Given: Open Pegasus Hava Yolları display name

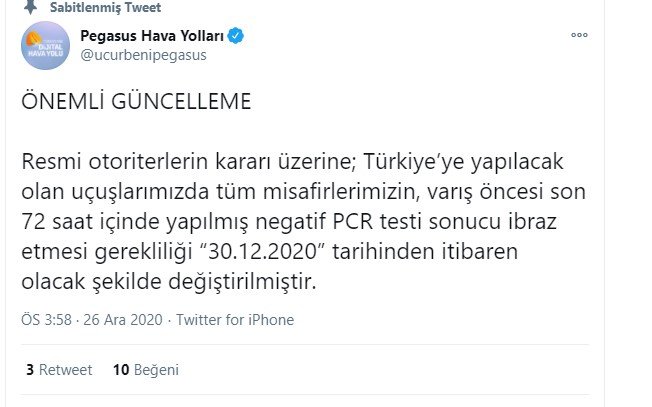Looking at the screenshot, I should [152, 36].
